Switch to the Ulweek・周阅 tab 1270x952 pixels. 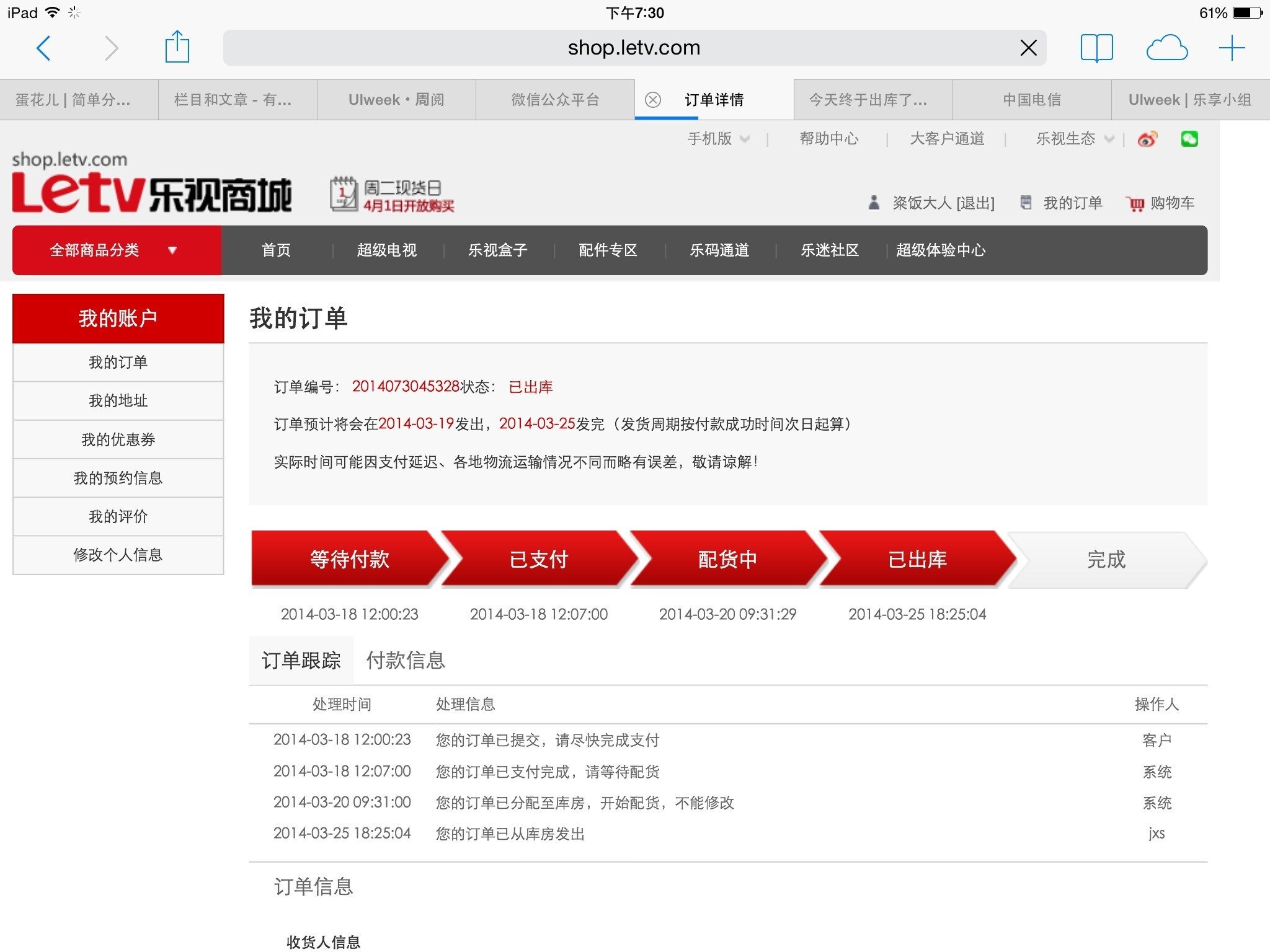tap(396, 100)
